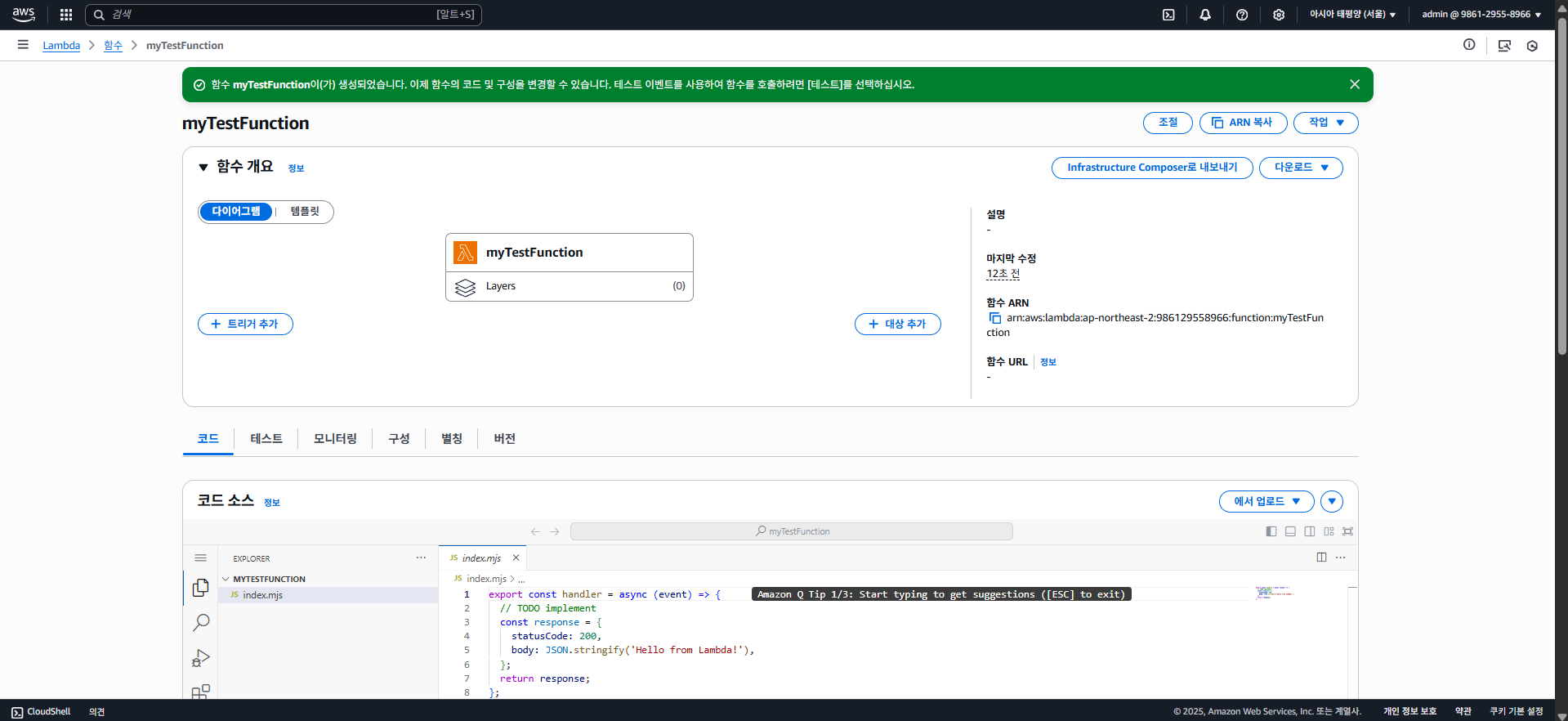Select the 다이어그램 view toggle
The image size is (1568, 721).
pos(236,212)
